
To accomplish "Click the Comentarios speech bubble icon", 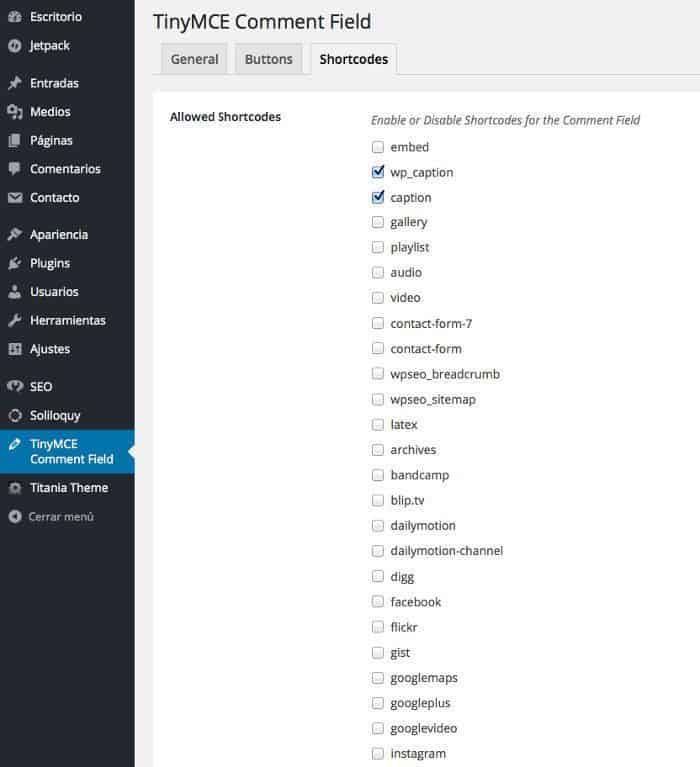I will [x=15, y=169].
